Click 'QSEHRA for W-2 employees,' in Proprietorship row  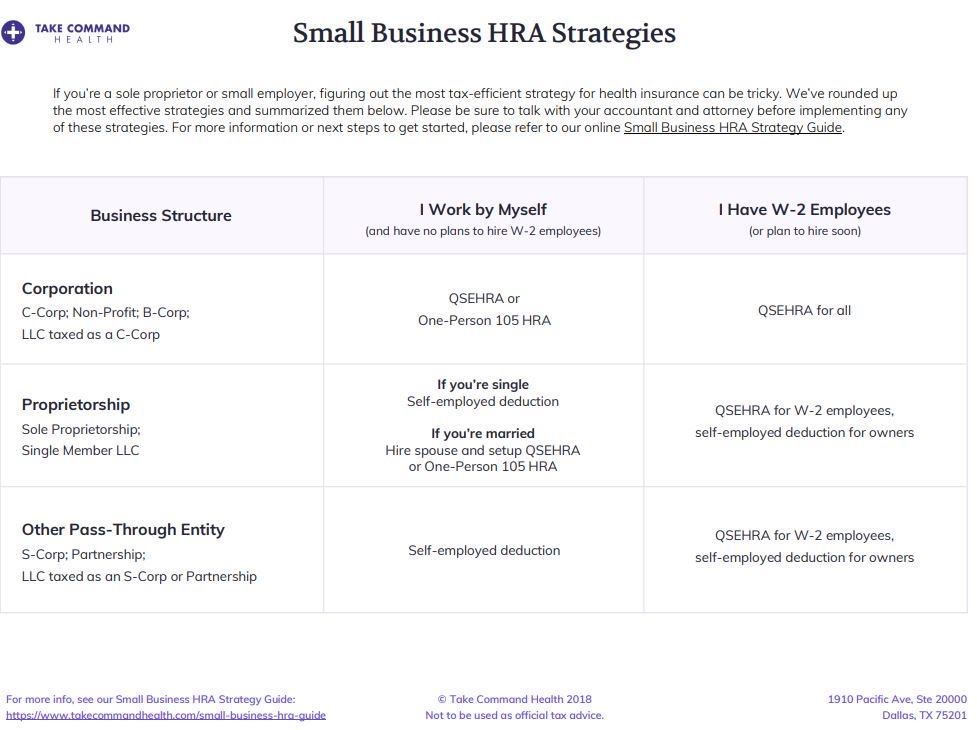point(804,410)
